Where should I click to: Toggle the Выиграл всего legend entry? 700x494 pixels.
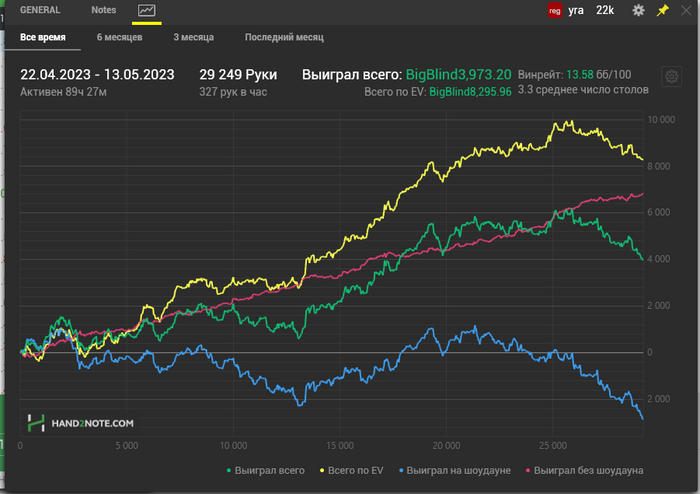tap(266, 470)
